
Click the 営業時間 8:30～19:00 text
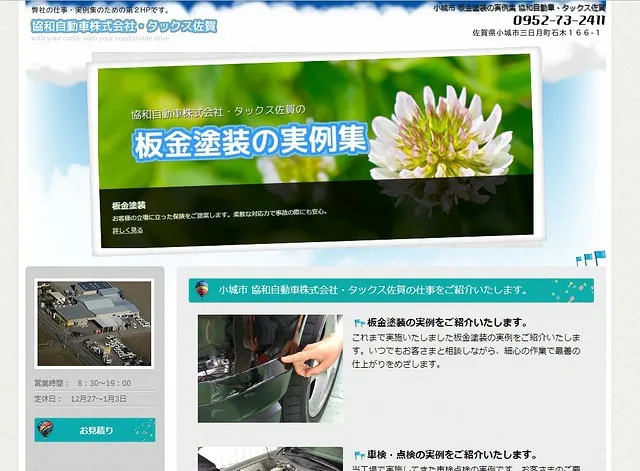[x=83, y=383]
